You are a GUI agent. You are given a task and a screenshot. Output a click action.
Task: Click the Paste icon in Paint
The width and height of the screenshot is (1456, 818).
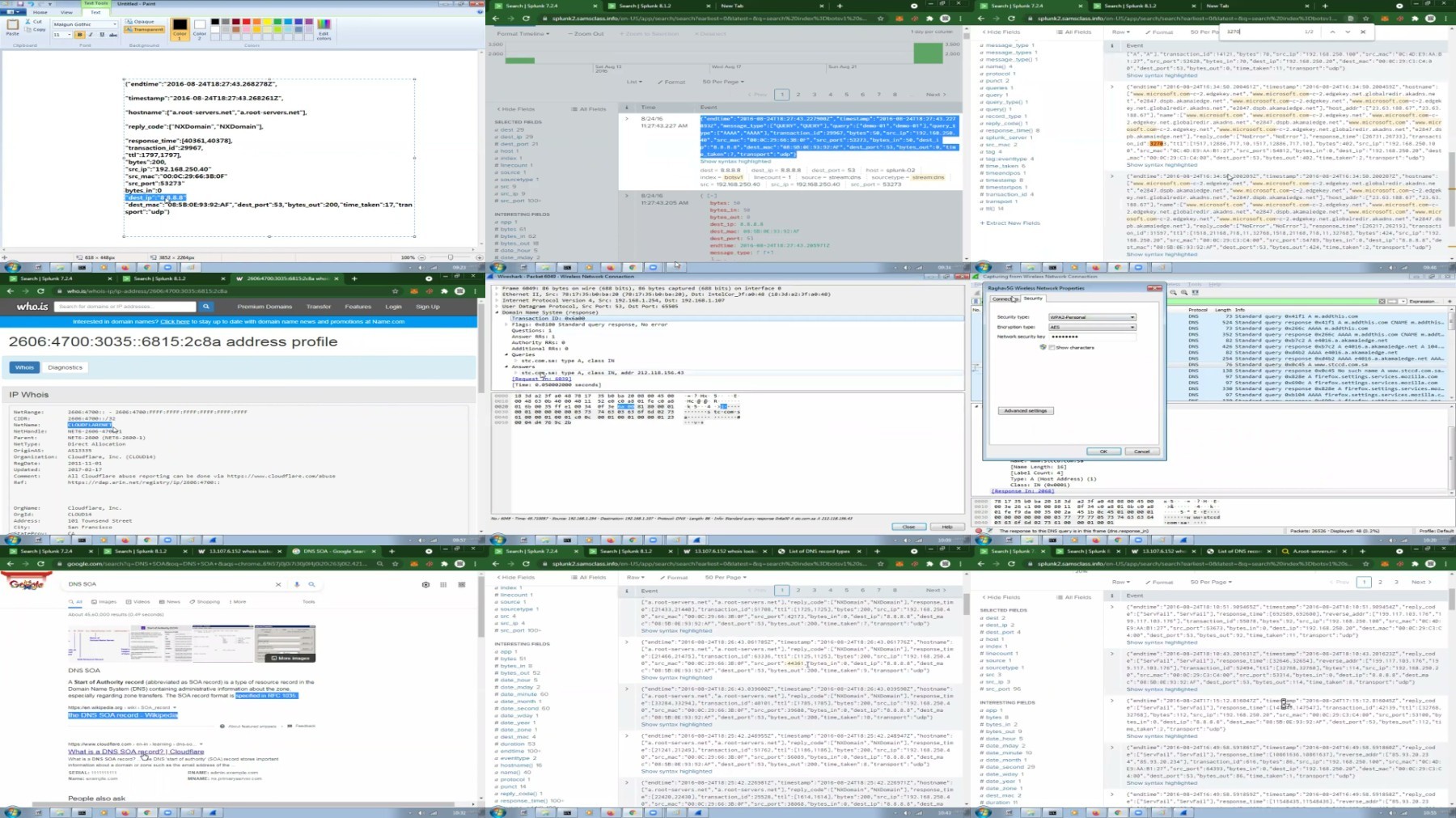pyautogui.click(x=12, y=27)
